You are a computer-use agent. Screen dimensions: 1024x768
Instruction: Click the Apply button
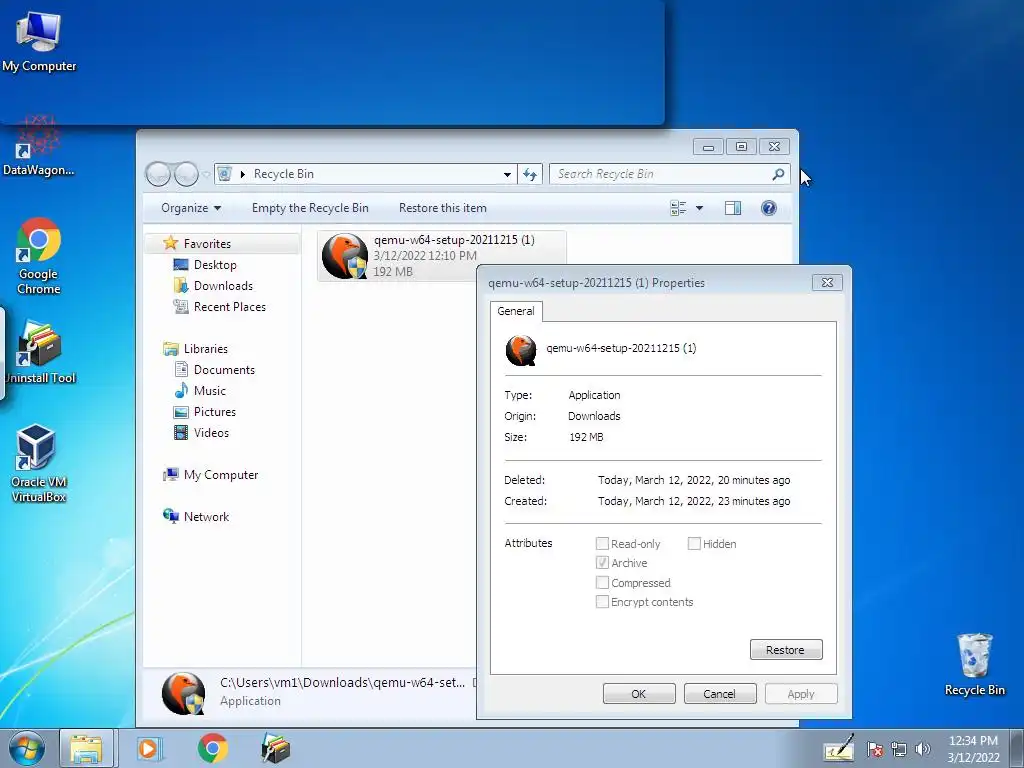[x=801, y=694]
